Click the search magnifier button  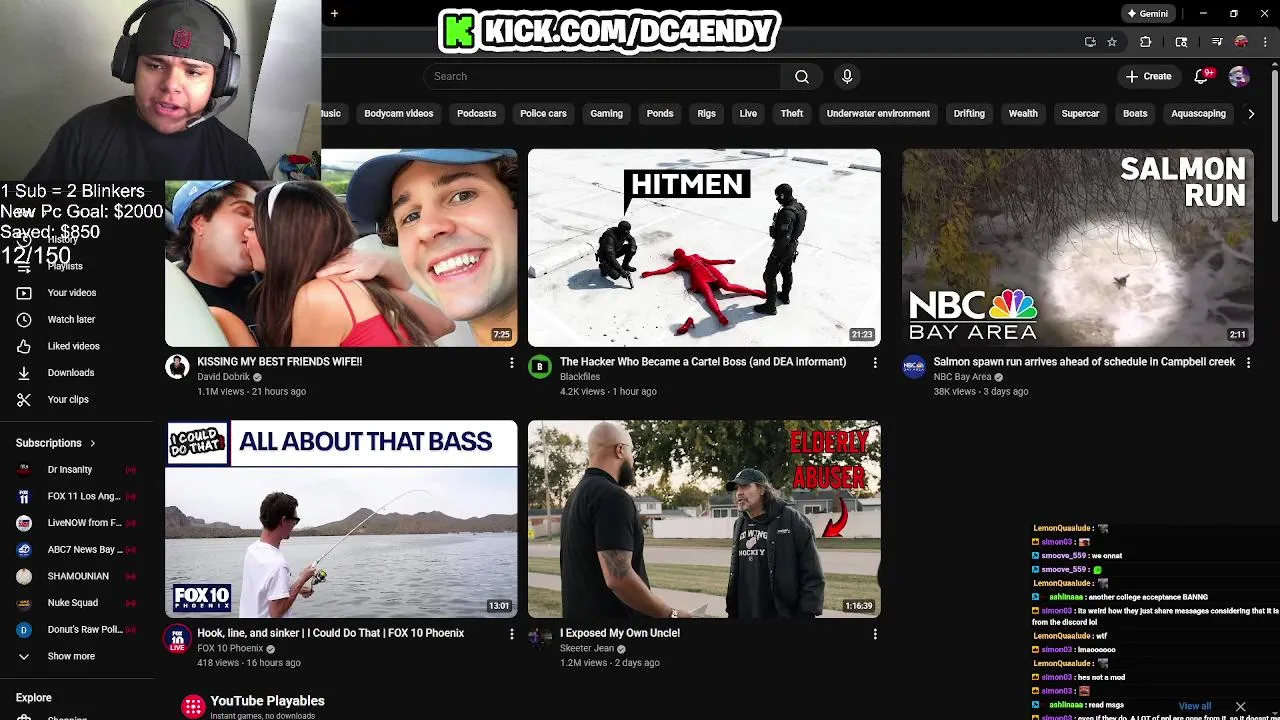[802, 76]
